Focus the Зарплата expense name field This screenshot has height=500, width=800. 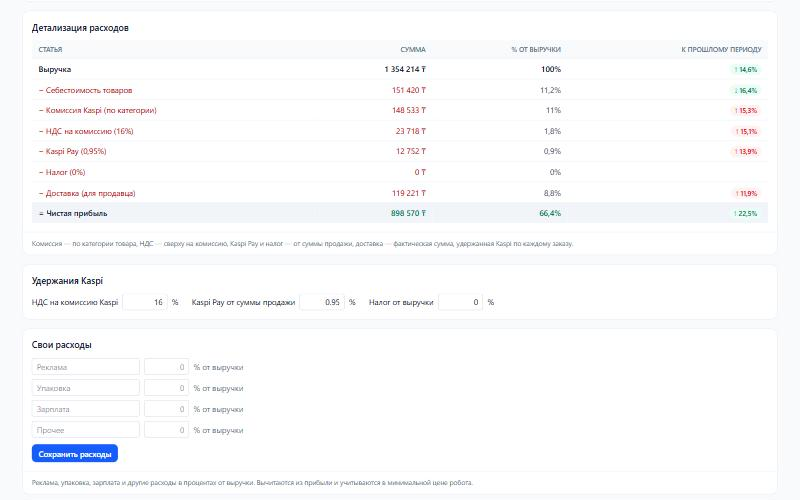[x=86, y=409]
